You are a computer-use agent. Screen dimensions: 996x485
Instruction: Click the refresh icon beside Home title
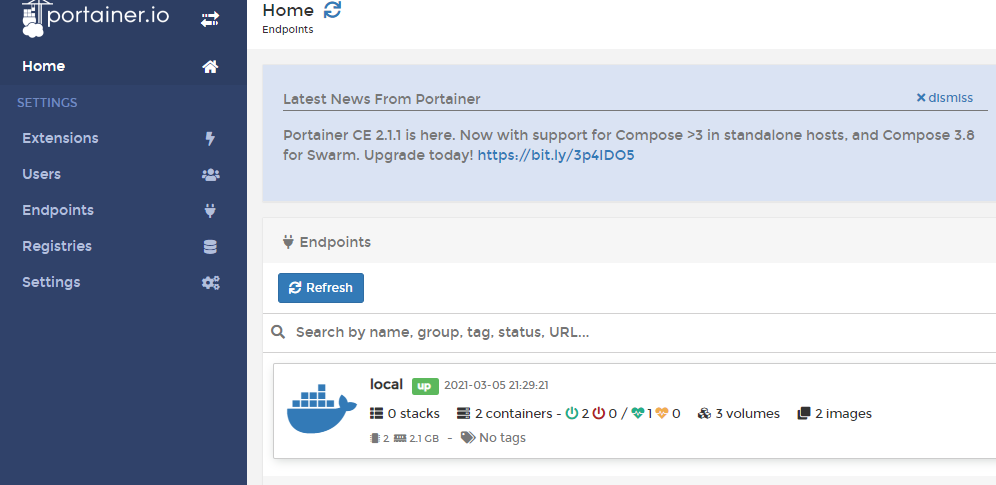click(332, 10)
